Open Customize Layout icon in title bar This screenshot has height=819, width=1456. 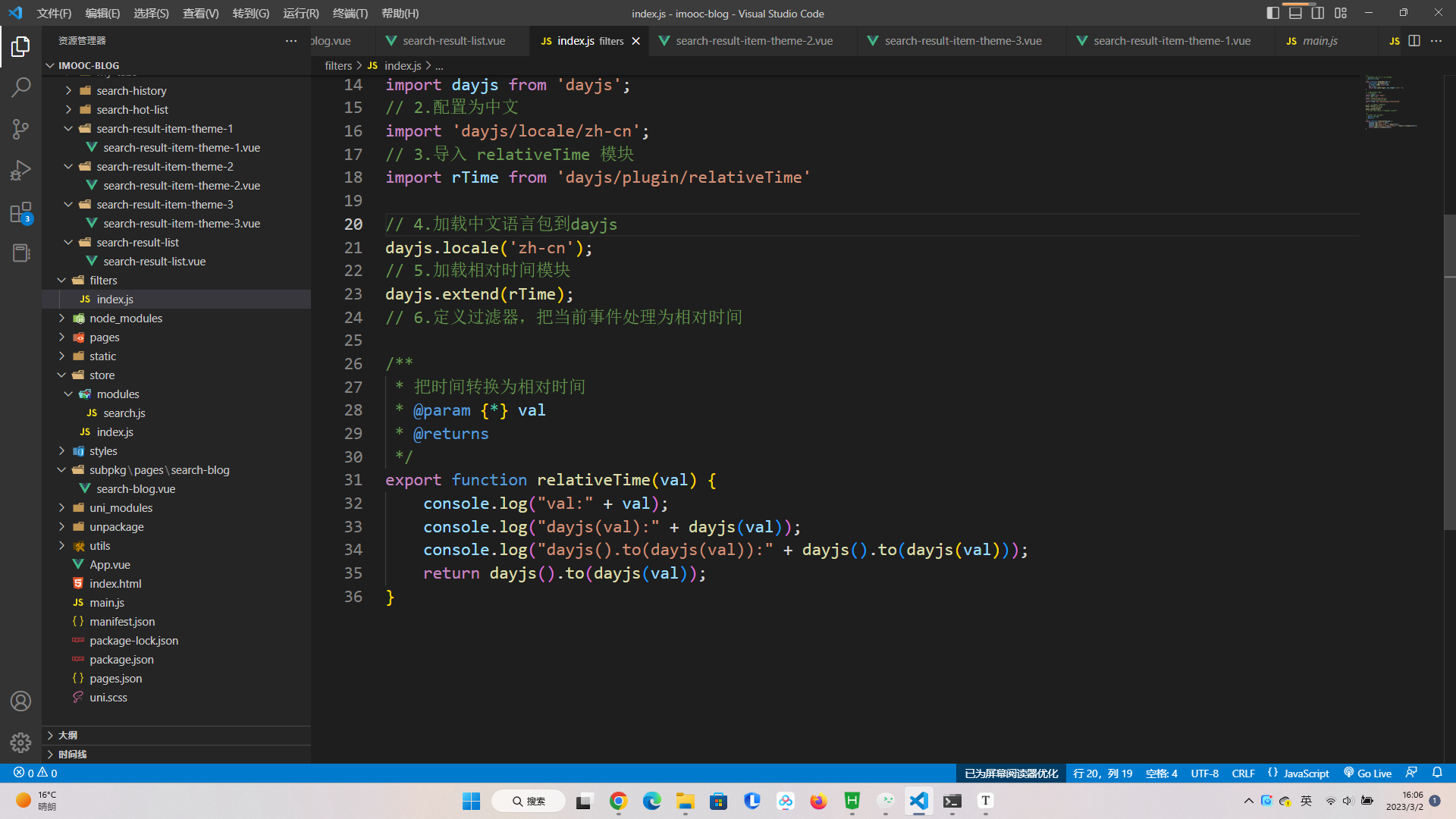coord(1341,13)
